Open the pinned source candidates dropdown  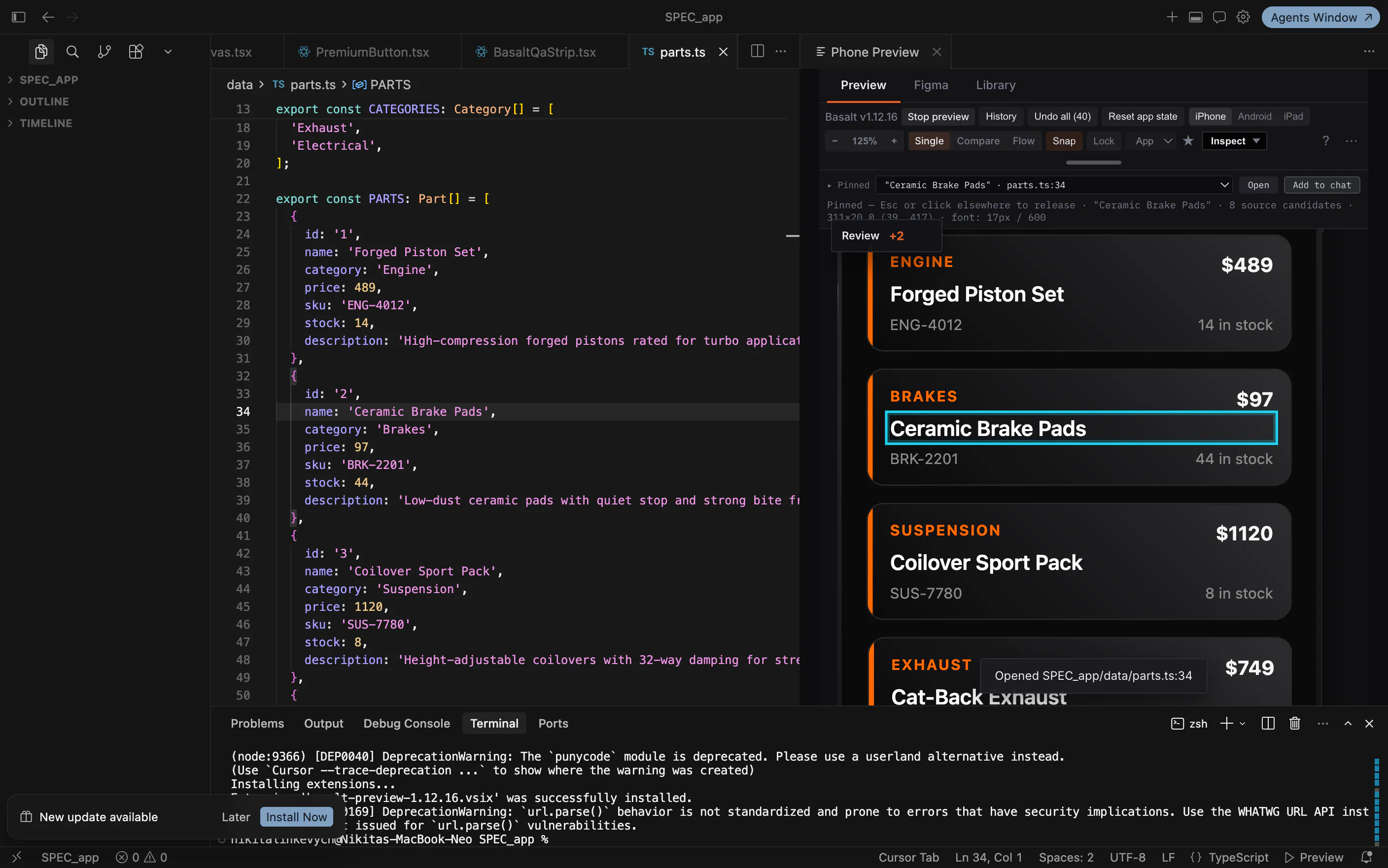tap(1054, 185)
